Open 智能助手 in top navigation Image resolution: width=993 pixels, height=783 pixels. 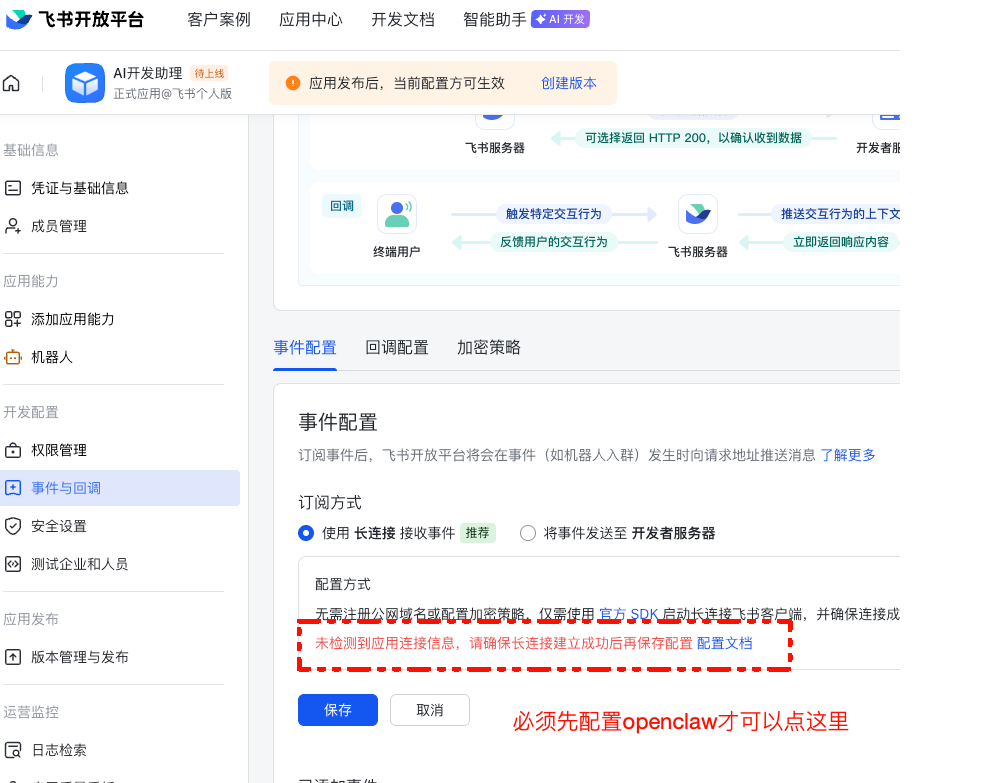click(495, 20)
